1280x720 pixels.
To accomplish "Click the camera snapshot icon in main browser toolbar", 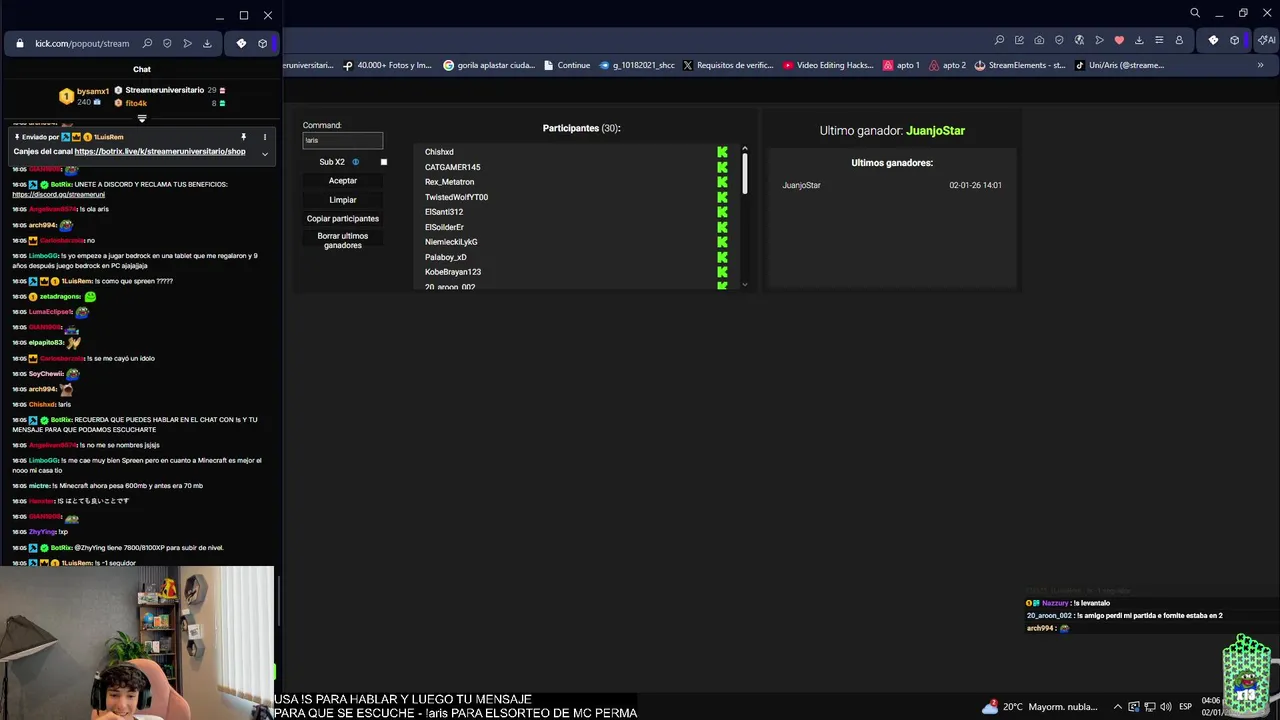I will (1039, 40).
